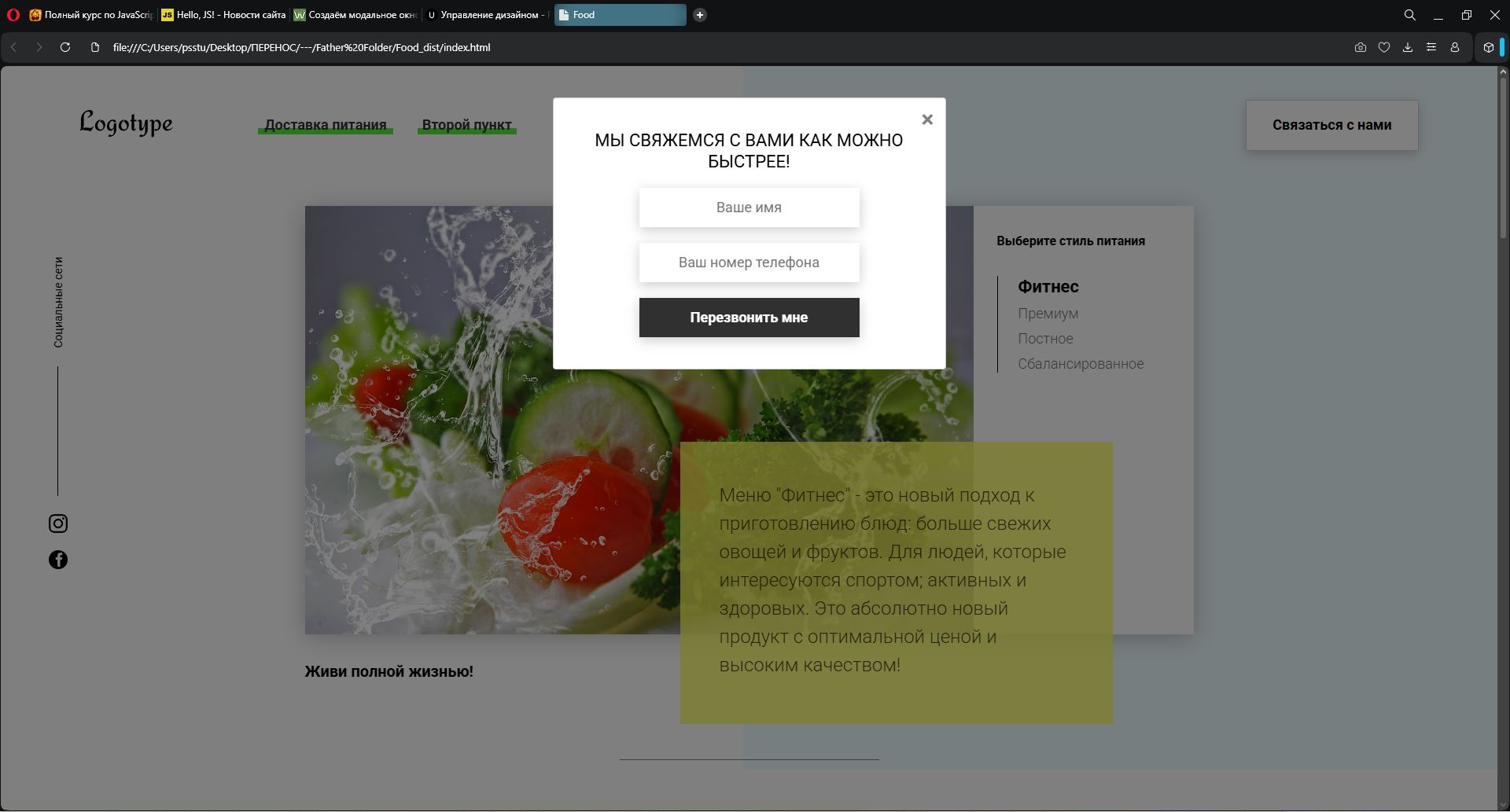The height and width of the screenshot is (812, 1510).
Task: Open the "Доставка питания" menu link
Action: point(325,125)
